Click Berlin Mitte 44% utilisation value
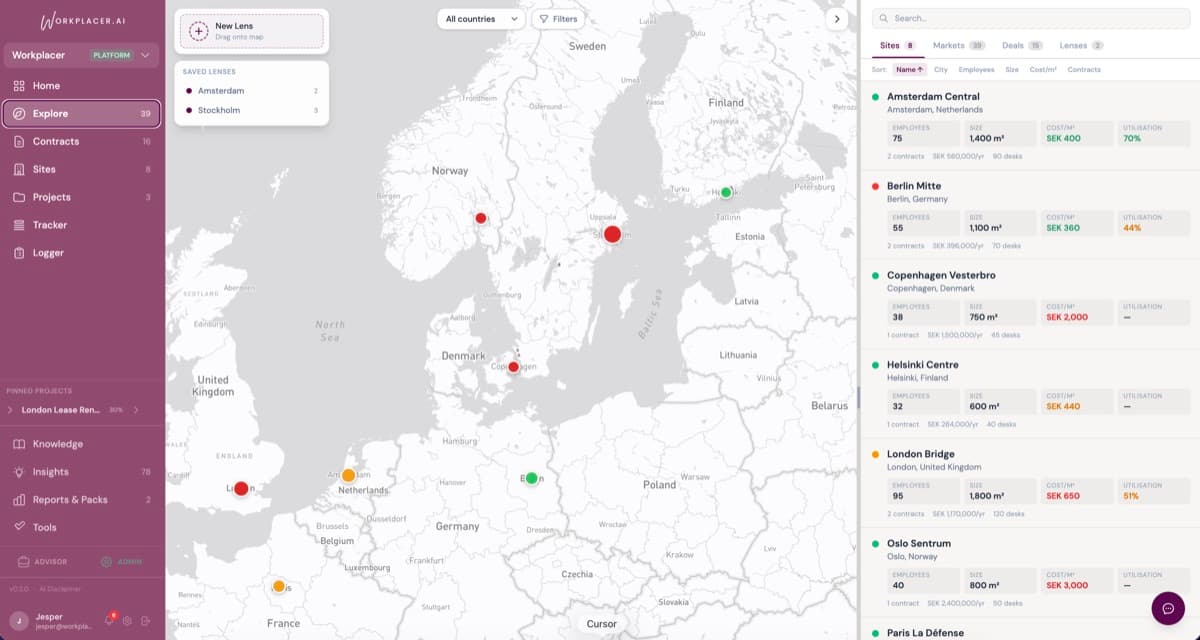The image size is (1200, 640). point(1132,228)
